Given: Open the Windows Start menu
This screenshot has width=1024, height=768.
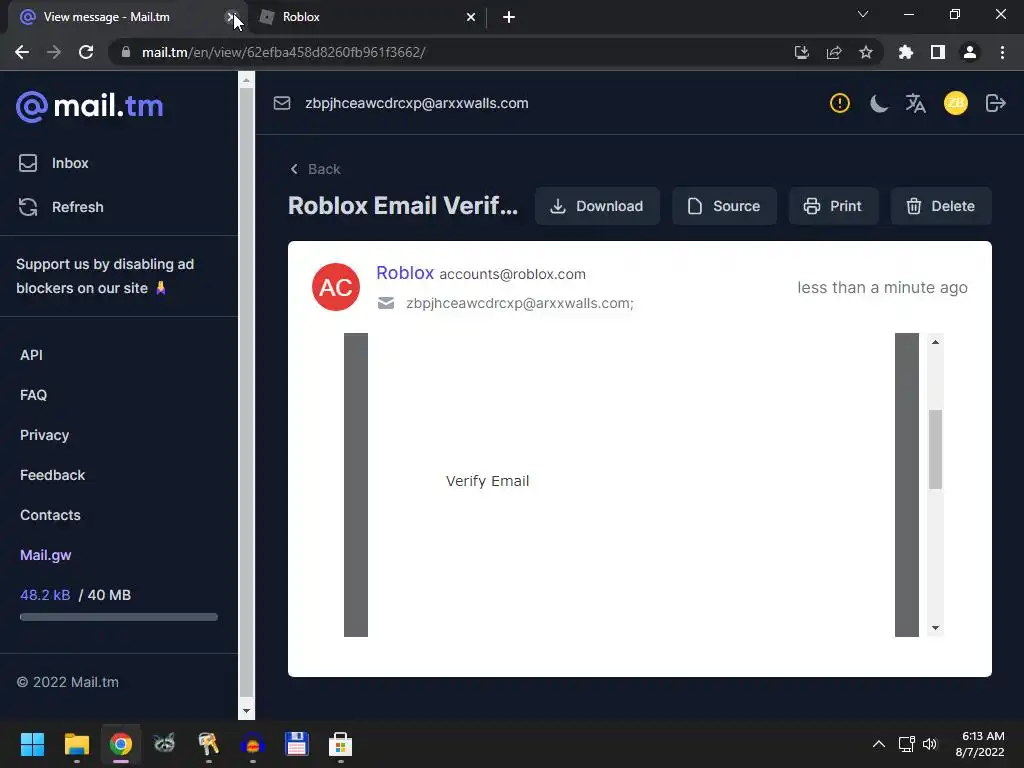Looking at the screenshot, I should (x=32, y=744).
